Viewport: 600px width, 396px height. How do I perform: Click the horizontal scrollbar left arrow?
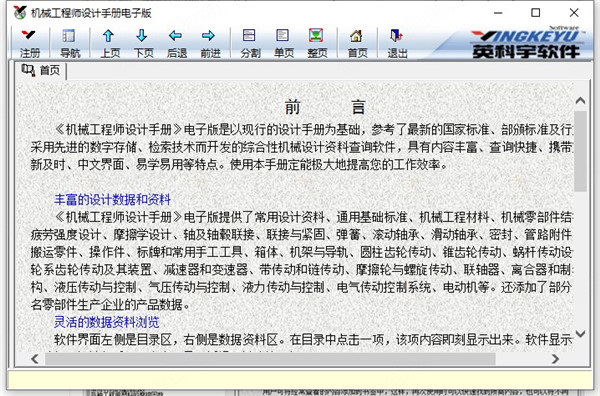click(34, 359)
